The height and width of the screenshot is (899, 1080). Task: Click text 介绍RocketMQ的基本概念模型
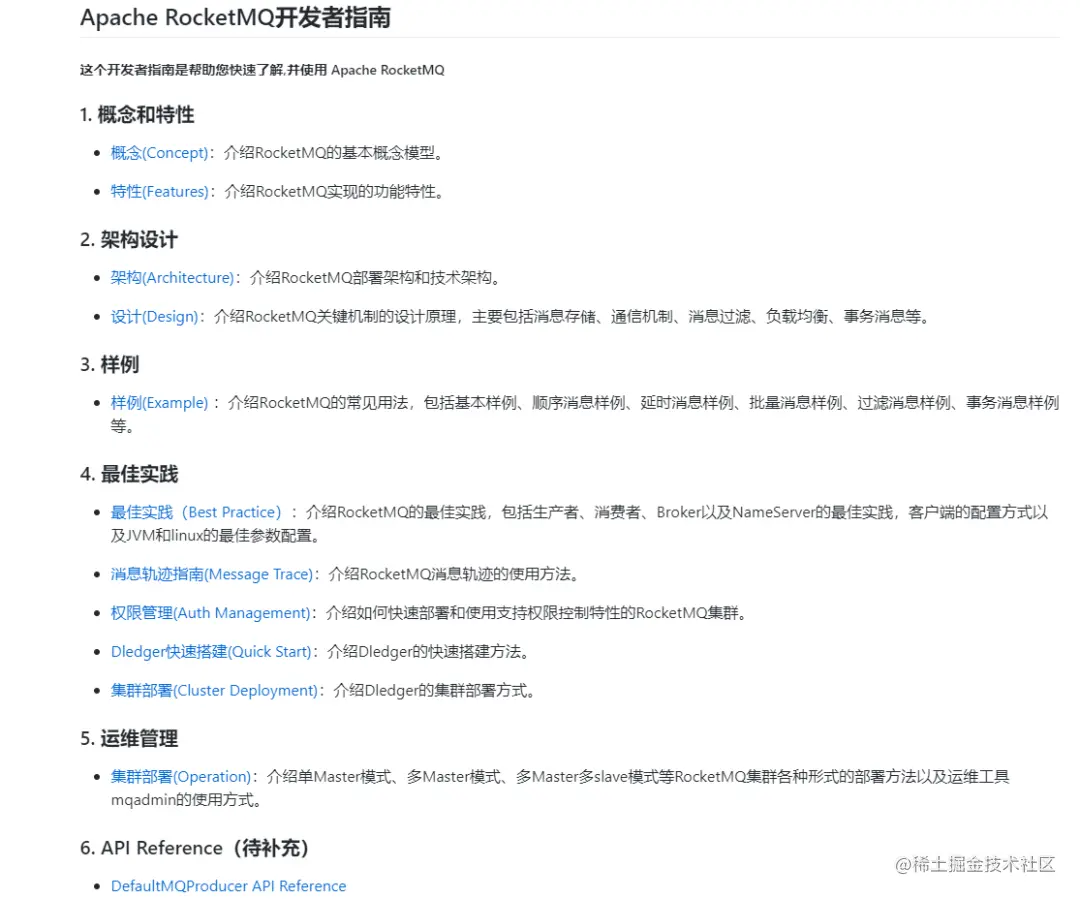tap(333, 153)
